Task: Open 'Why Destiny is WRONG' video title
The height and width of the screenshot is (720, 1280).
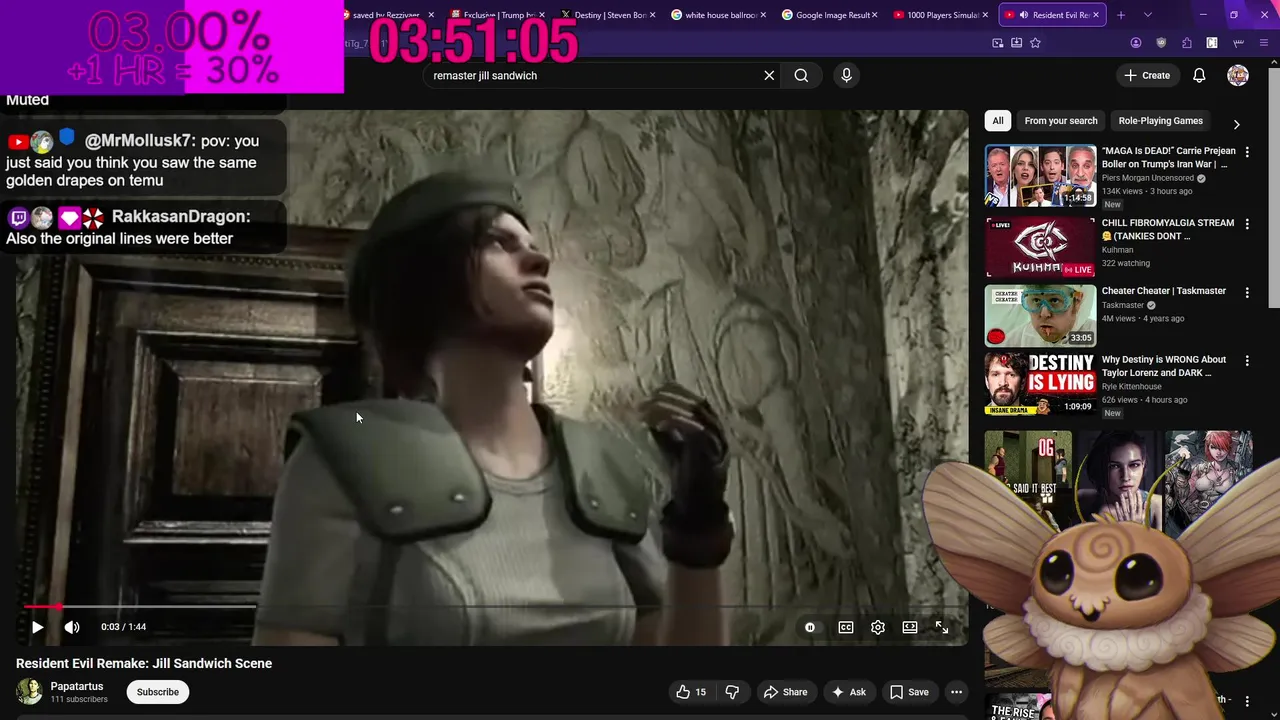Action: click(1164, 366)
